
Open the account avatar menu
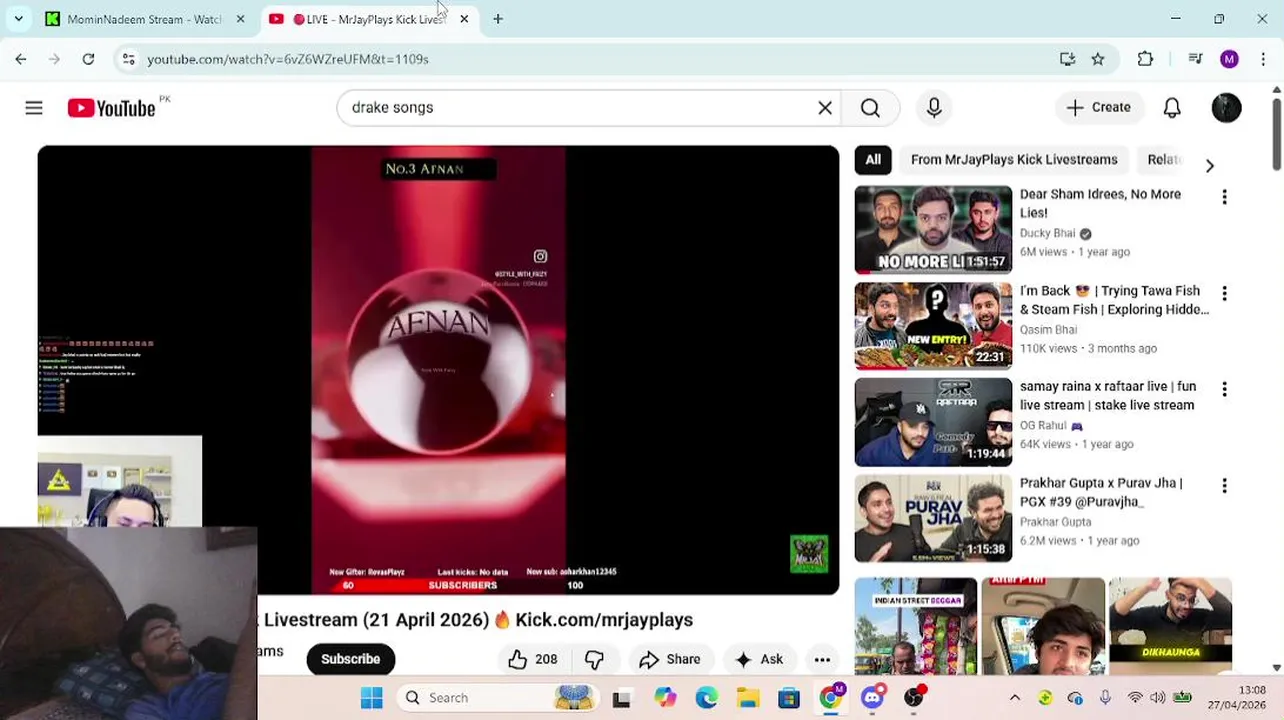point(1226,108)
